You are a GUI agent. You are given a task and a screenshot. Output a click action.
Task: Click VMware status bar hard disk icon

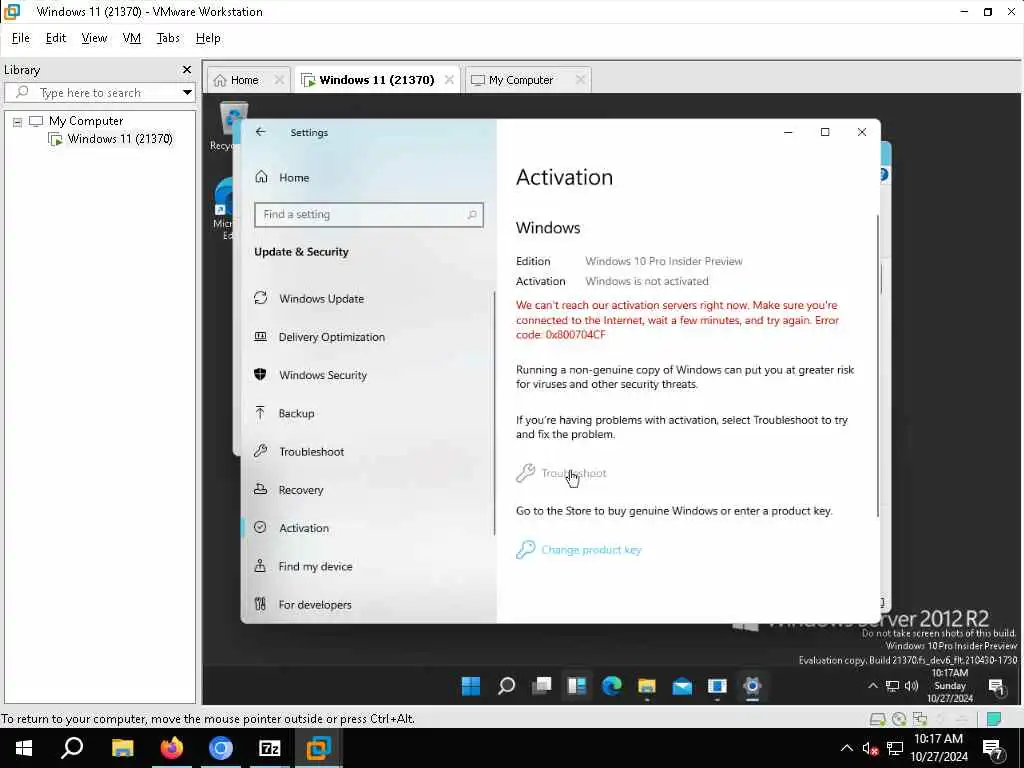click(877, 719)
